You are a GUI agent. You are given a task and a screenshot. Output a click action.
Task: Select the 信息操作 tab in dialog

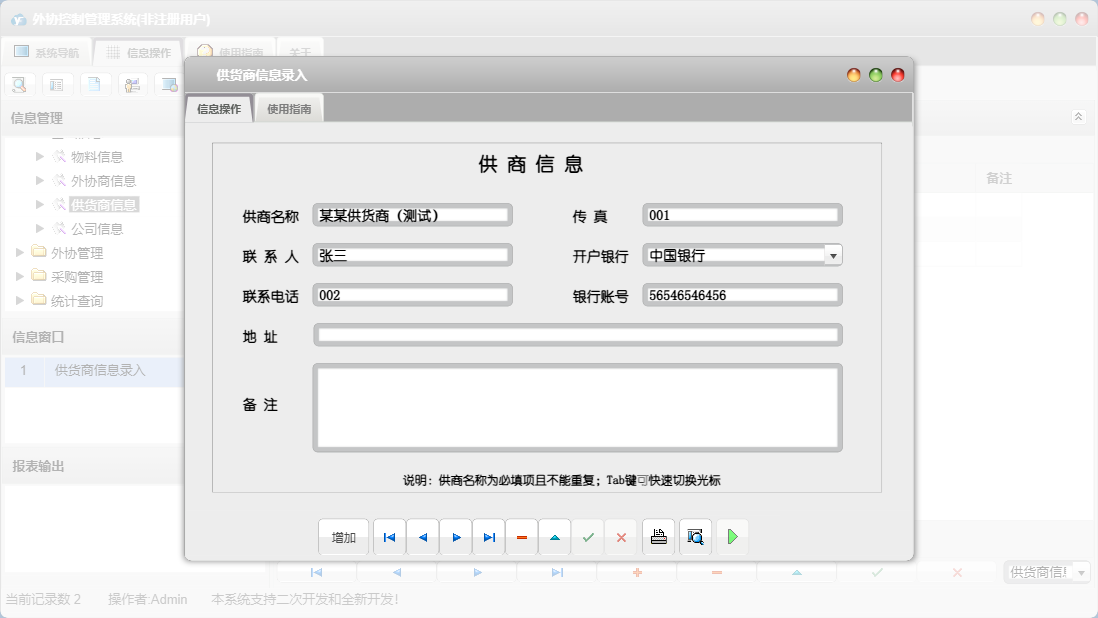pos(219,109)
